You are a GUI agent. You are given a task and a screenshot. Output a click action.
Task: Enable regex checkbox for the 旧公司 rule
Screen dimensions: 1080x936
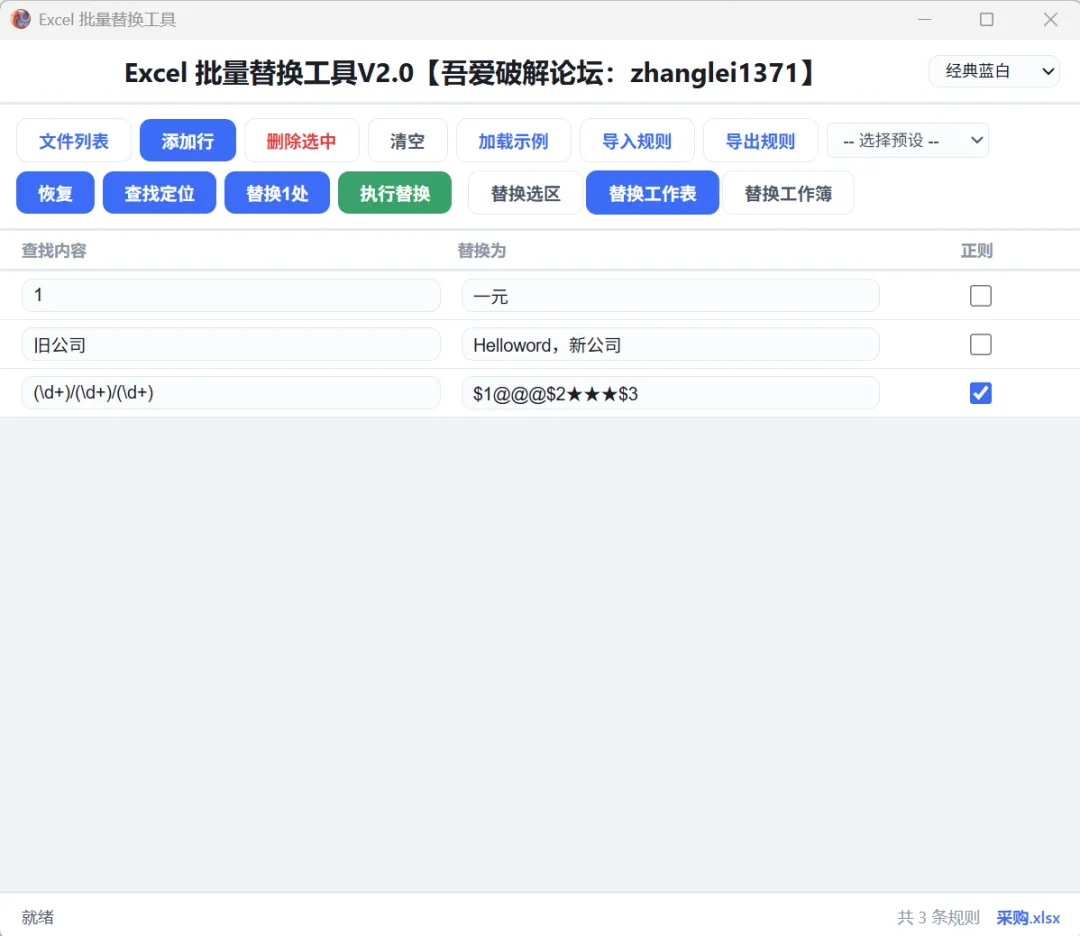pos(980,344)
